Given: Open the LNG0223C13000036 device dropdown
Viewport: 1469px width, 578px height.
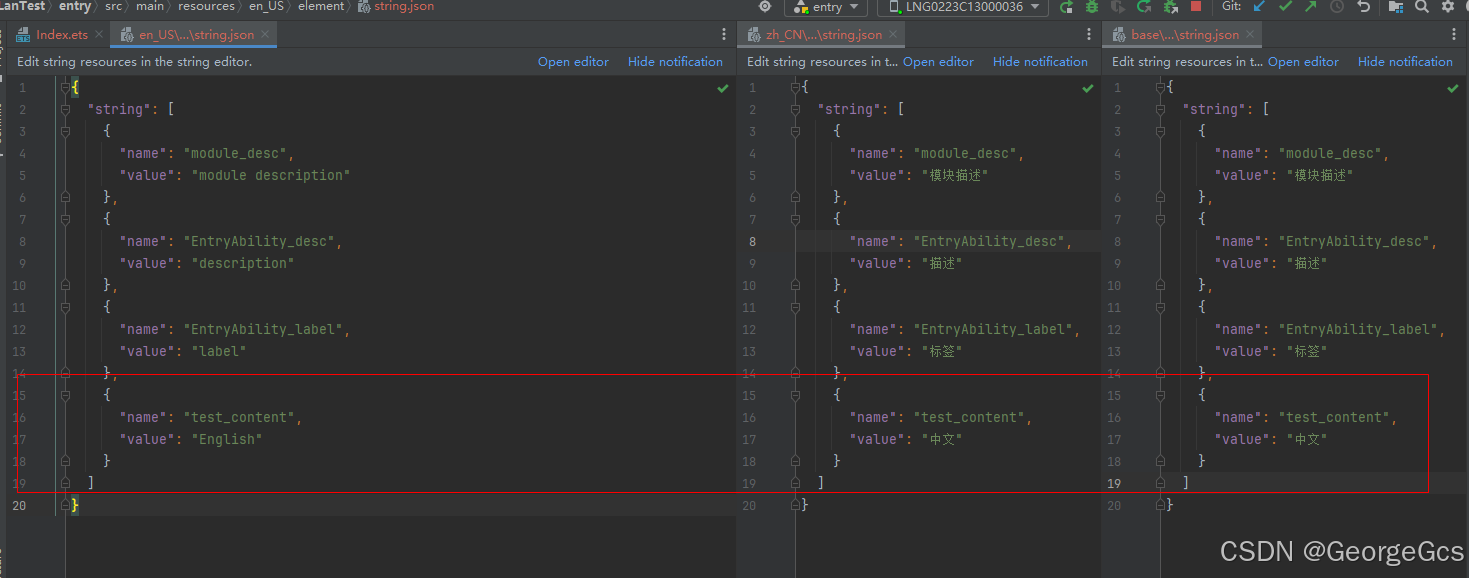Looking at the screenshot, I should pyautogui.click(x=962, y=7).
